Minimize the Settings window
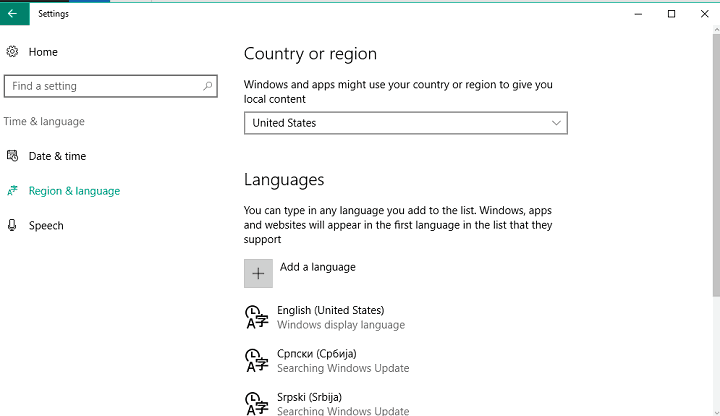This screenshot has width=720, height=416. click(638, 14)
